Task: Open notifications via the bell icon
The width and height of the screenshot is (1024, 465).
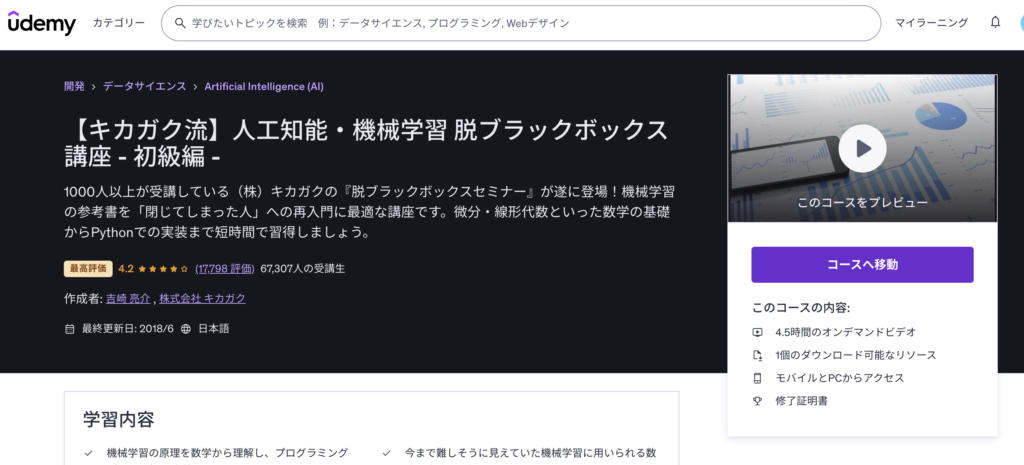Action: click(x=994, y=22)
